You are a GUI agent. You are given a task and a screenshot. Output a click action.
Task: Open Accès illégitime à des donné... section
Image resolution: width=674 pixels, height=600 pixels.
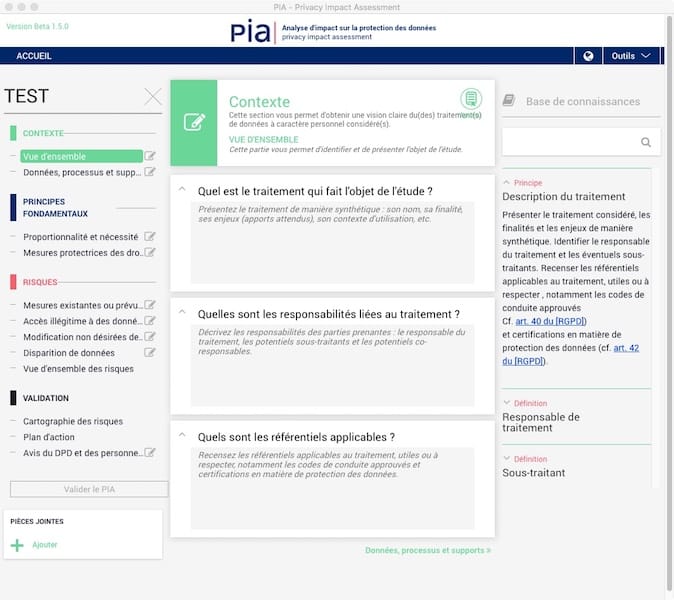point(82,321)
